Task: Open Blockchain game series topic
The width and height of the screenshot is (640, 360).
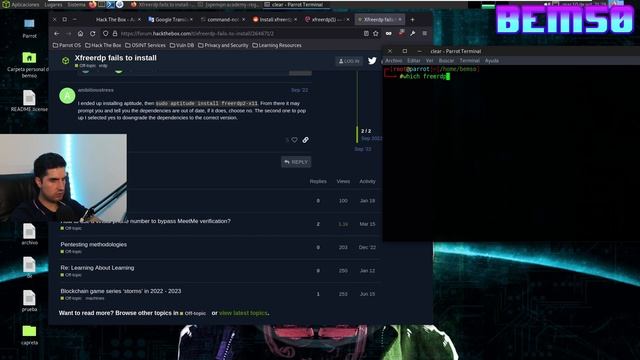Action: 121,291
